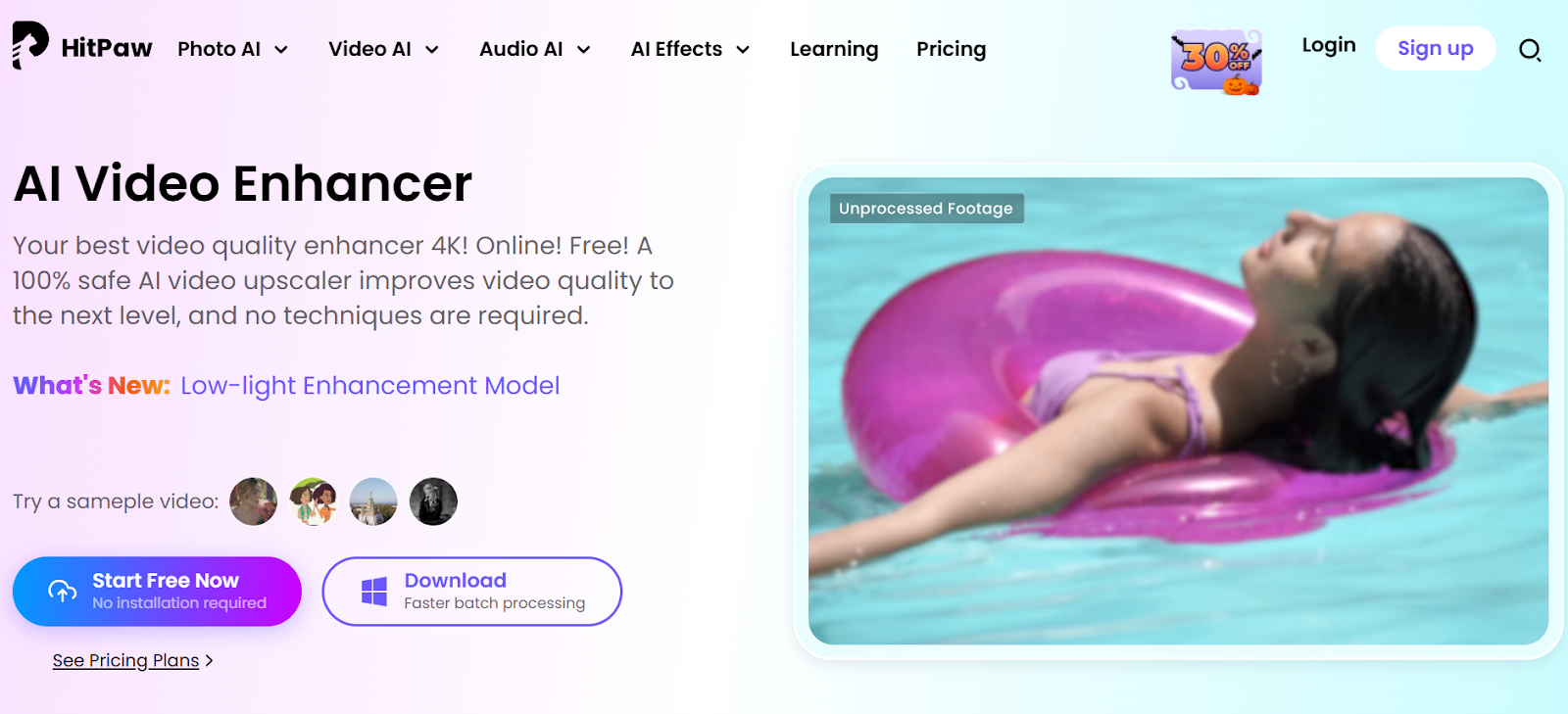Expand the Audio AI dropdown menu

[535, 49]
